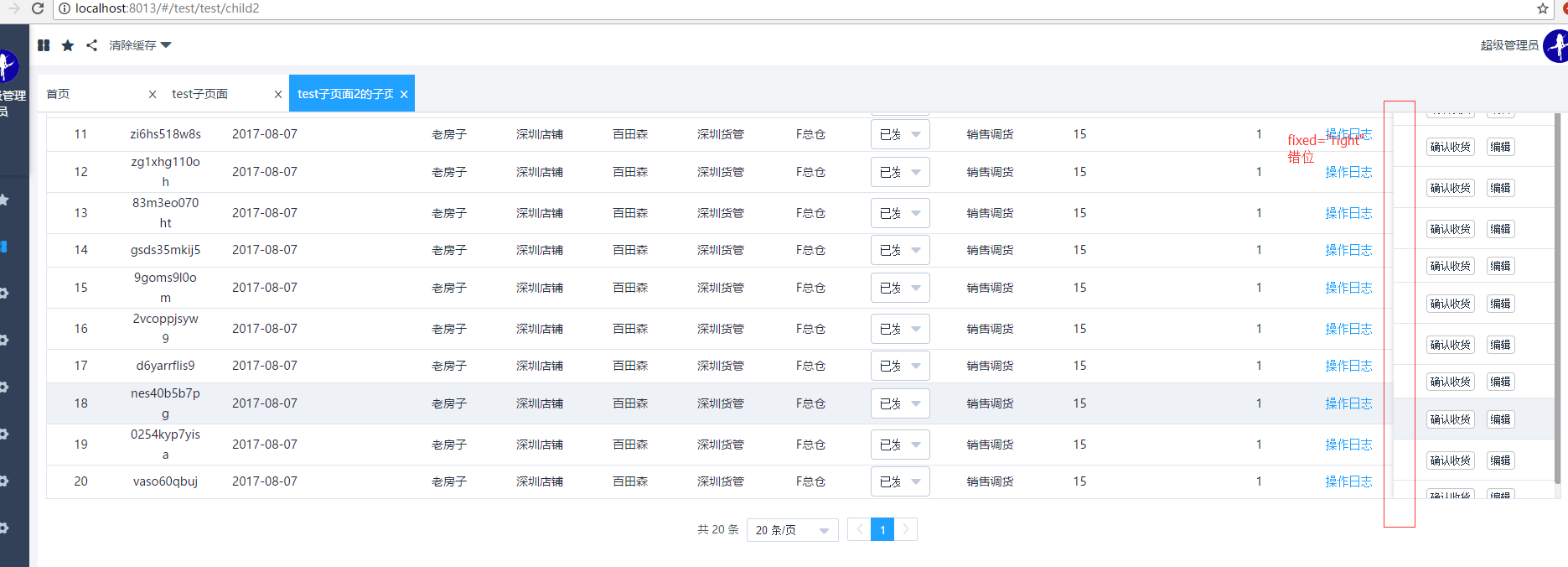Viewport: 1568px width, 567px height.
Task: Open 操作日志 link for highlighted row 18
Action: coord(1348,403)
